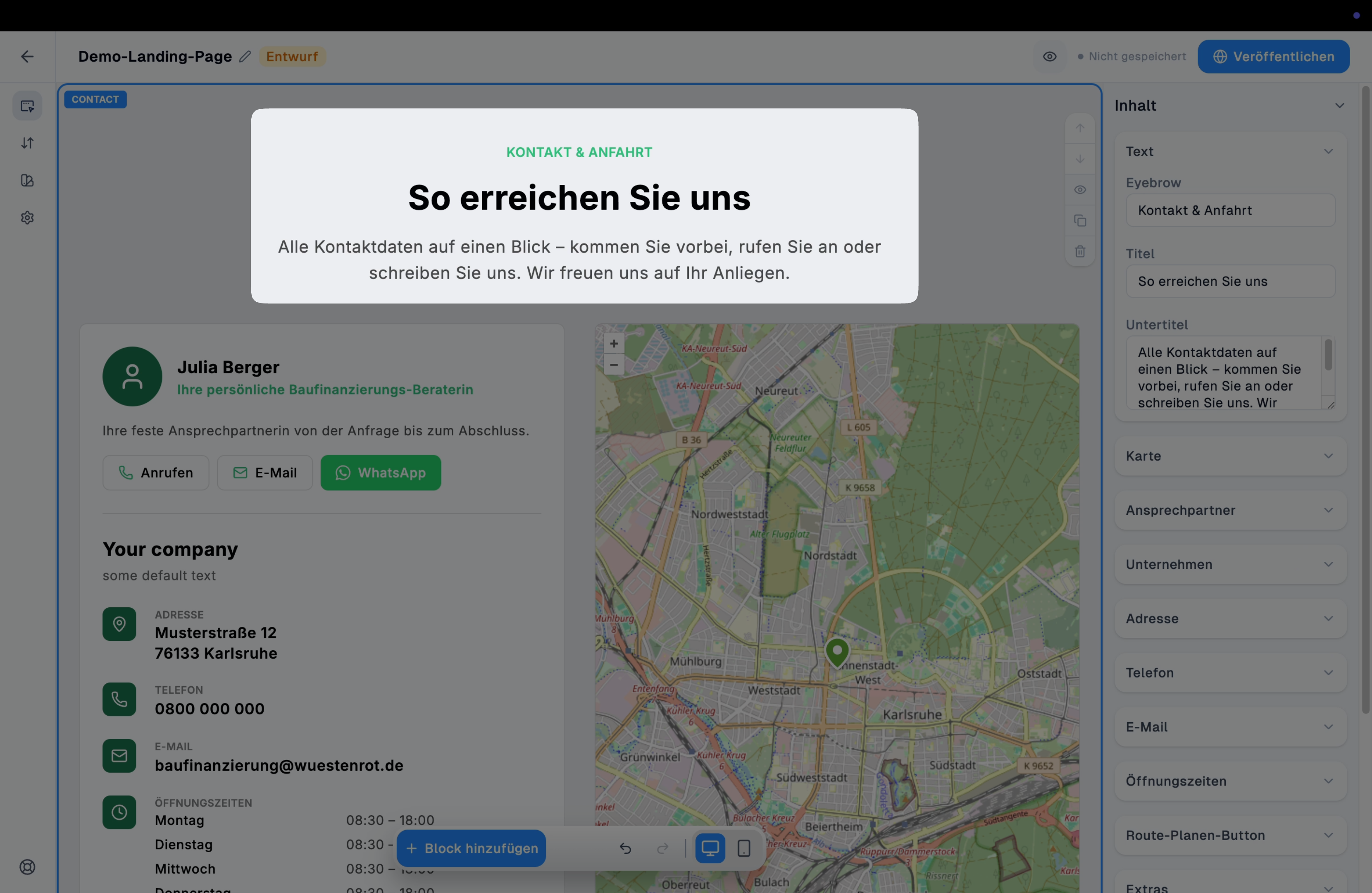Click the address Musterstraße 12
1372x893 pixels.
pyautogui.click(x=216, y=633)
